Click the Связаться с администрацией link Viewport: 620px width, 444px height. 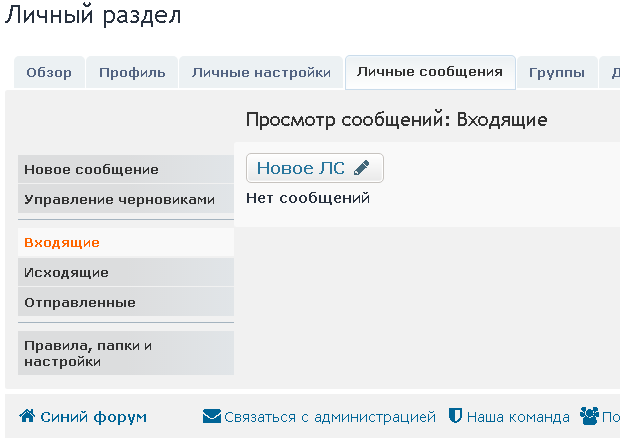tap(330, 417)
